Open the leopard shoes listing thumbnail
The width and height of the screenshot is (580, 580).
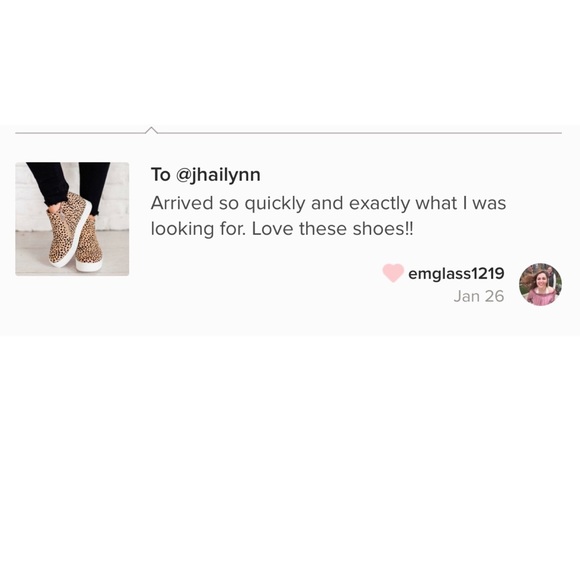pyautogui.click(x=72, y=219)
